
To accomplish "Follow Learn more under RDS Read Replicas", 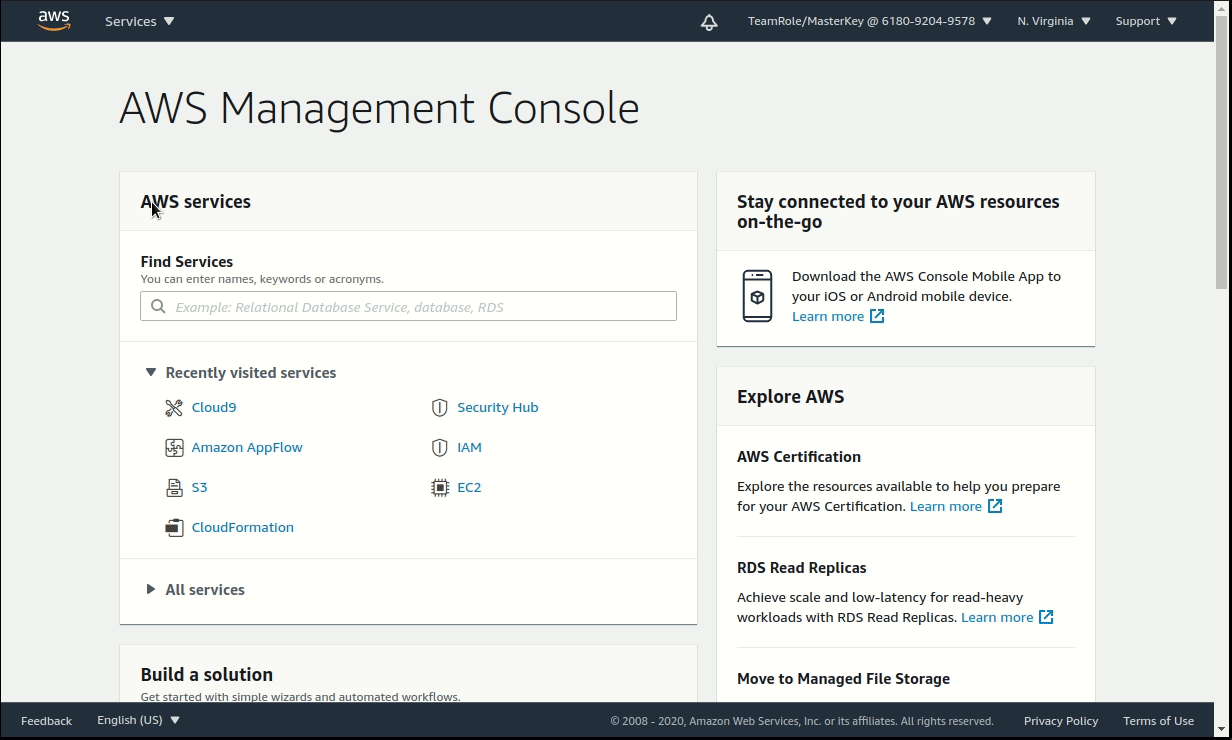I will coord(997,617).
